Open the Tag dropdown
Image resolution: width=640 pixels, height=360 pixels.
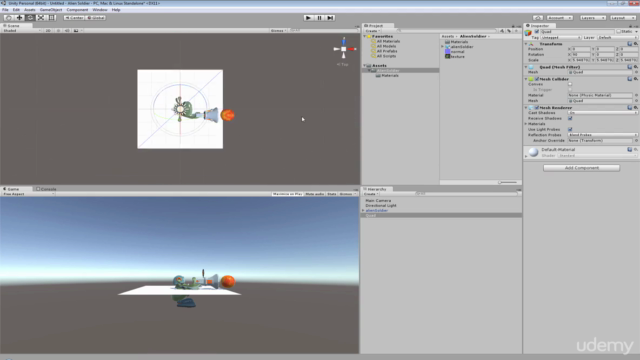[561, 38]
